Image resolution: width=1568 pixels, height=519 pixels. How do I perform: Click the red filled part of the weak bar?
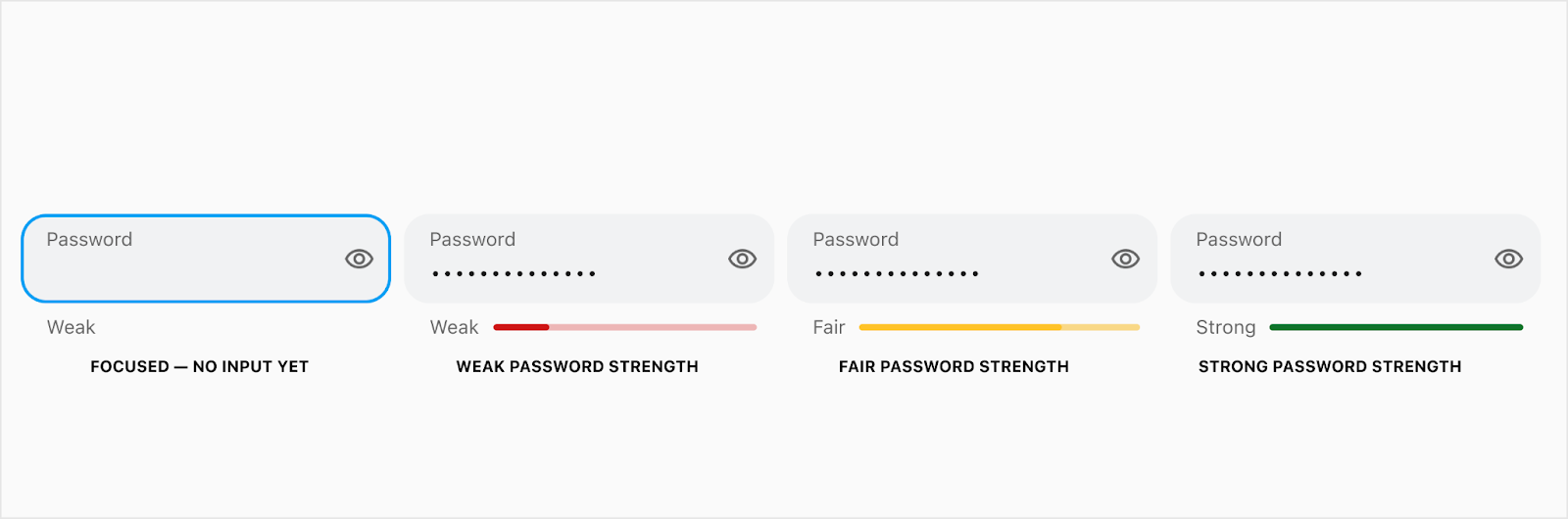tap(521, 327)
